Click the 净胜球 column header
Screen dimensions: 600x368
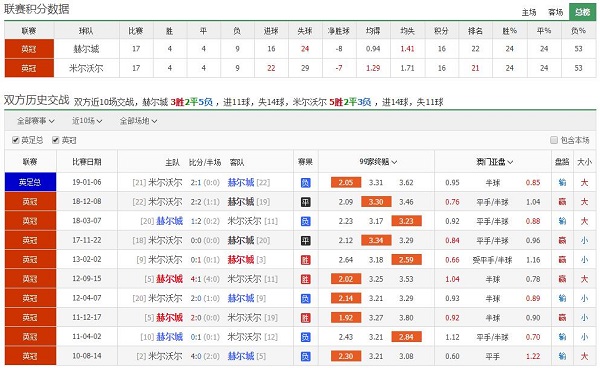tap(339, 31)
